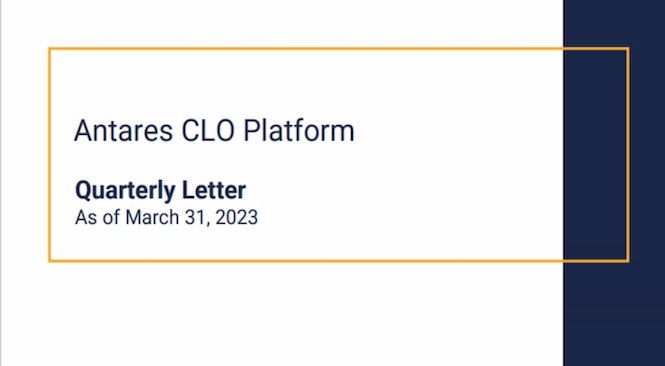Click the navy sidebar below the orange frame
665x366 pixels.
[x=614, y=314]
